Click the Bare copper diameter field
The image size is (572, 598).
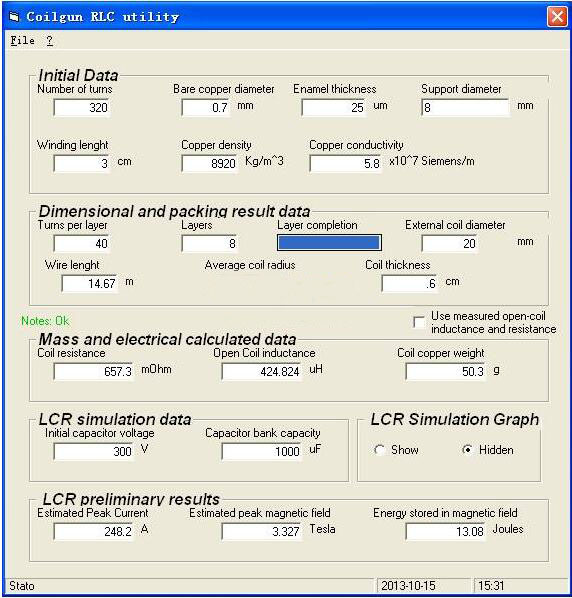pos(206,108)
